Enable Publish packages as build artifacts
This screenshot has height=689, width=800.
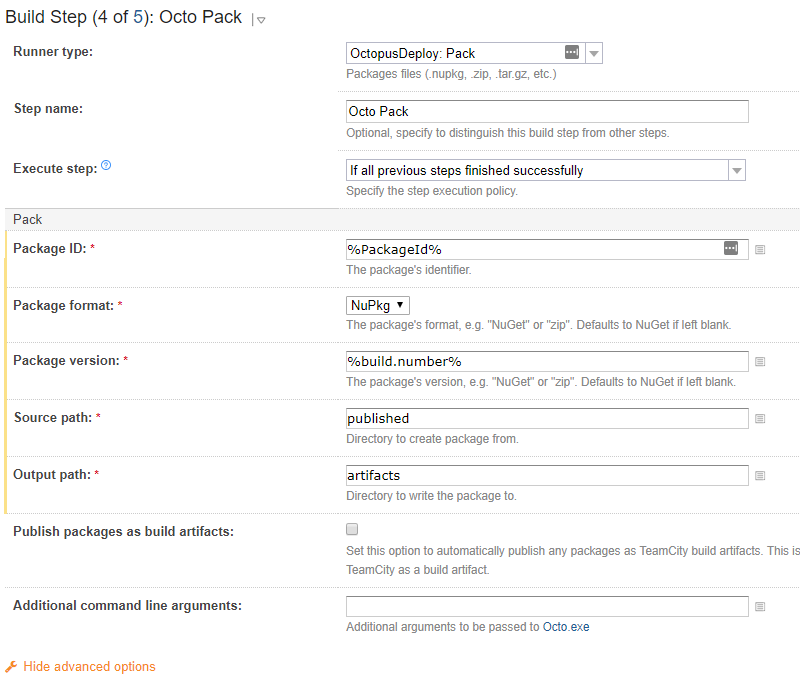click(351, 529)
